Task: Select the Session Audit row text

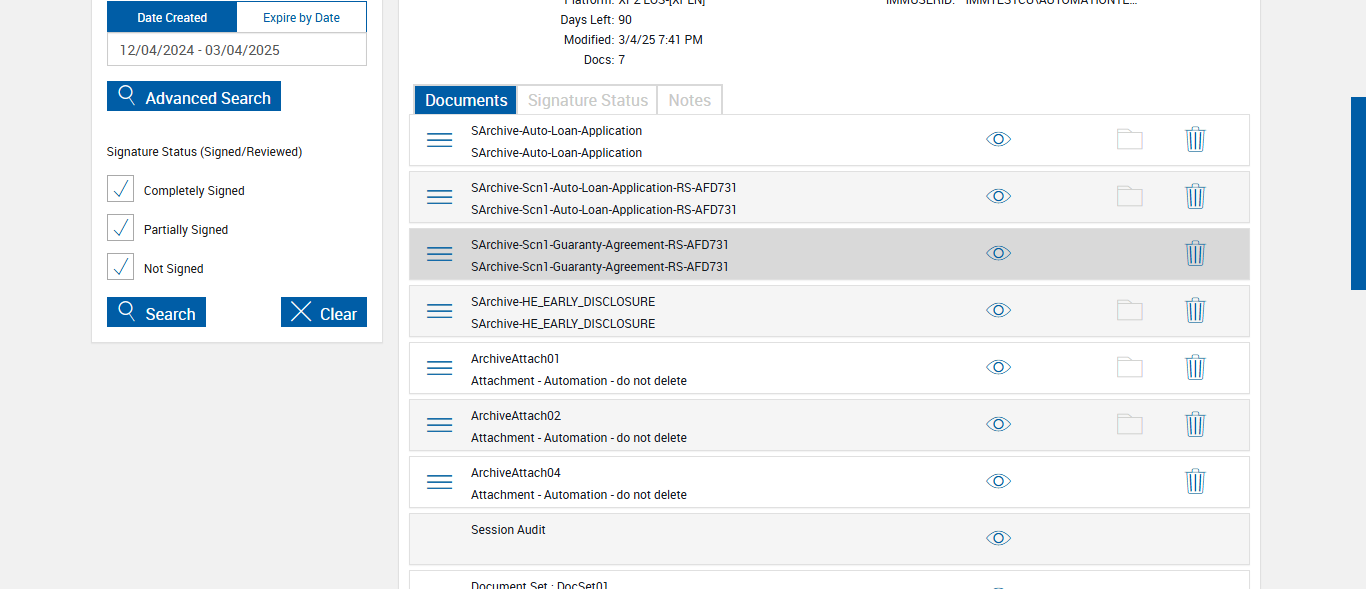Action: click(508, 530)
